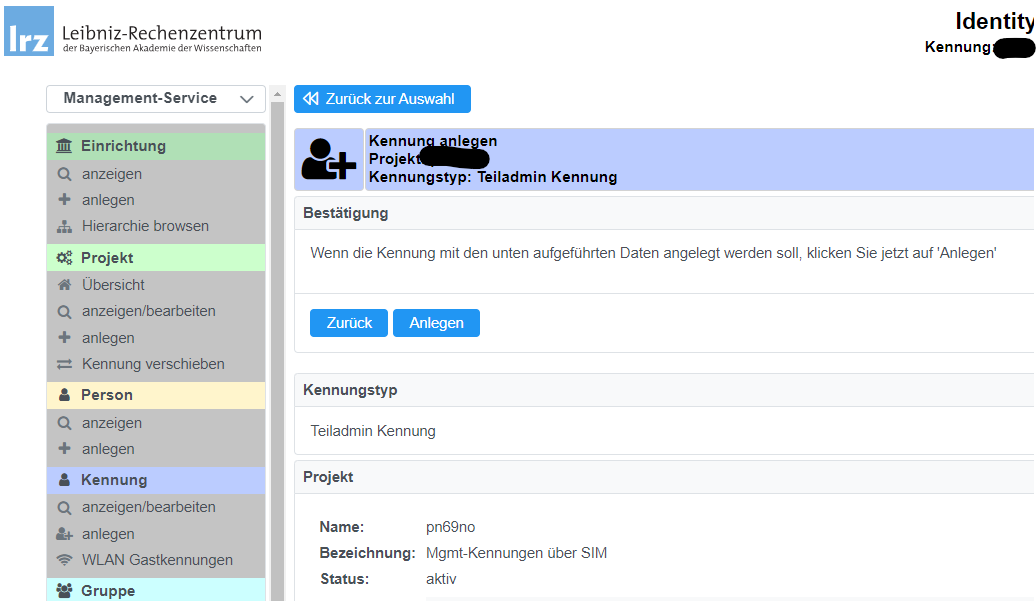This screenshot has width=1036, height=601.
Task: Click the sidebar scroll-up arrow
Action: click(x=277, y=95)
